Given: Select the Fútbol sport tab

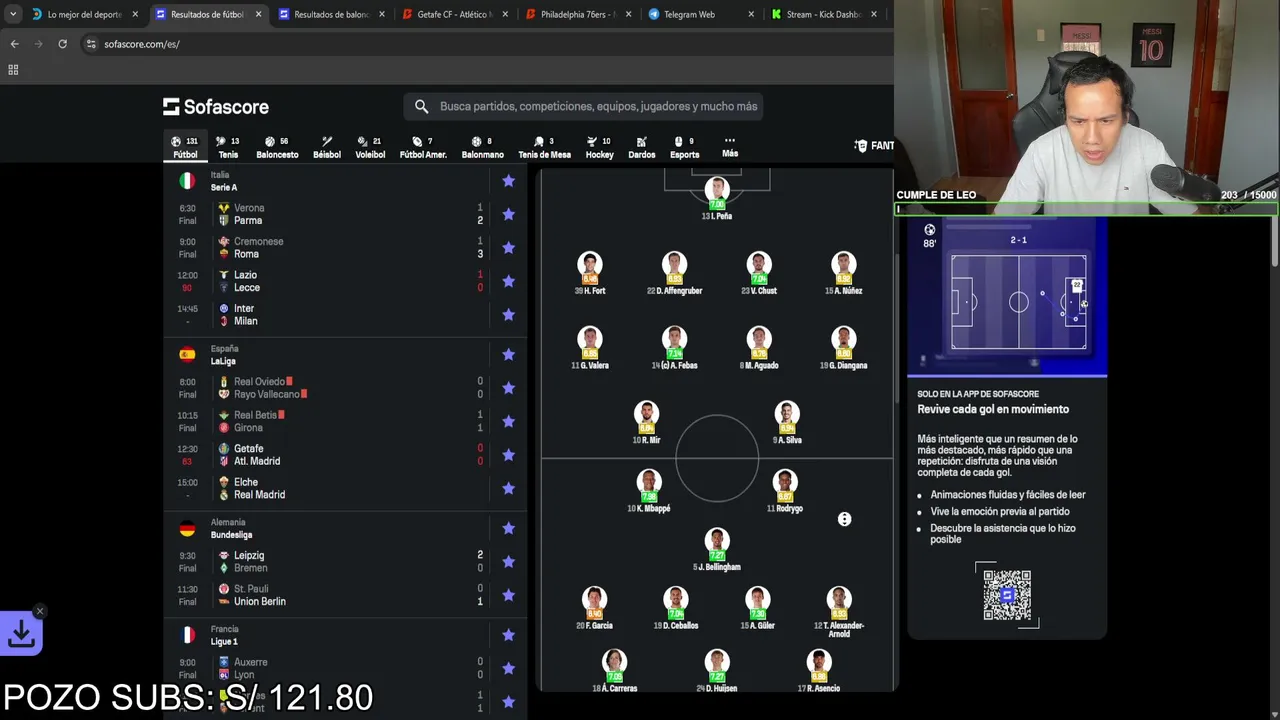Looking at the screenshot, I should pos(185,147).
